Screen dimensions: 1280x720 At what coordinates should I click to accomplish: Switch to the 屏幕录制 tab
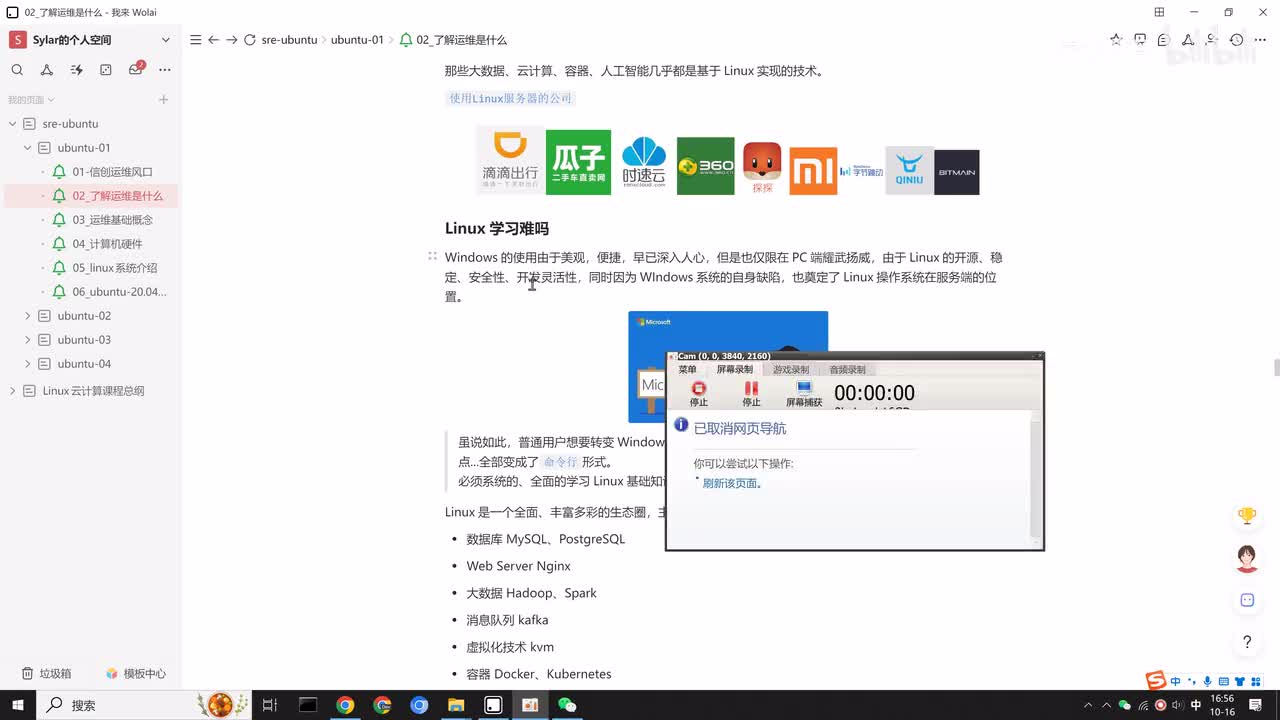point(735,370)
